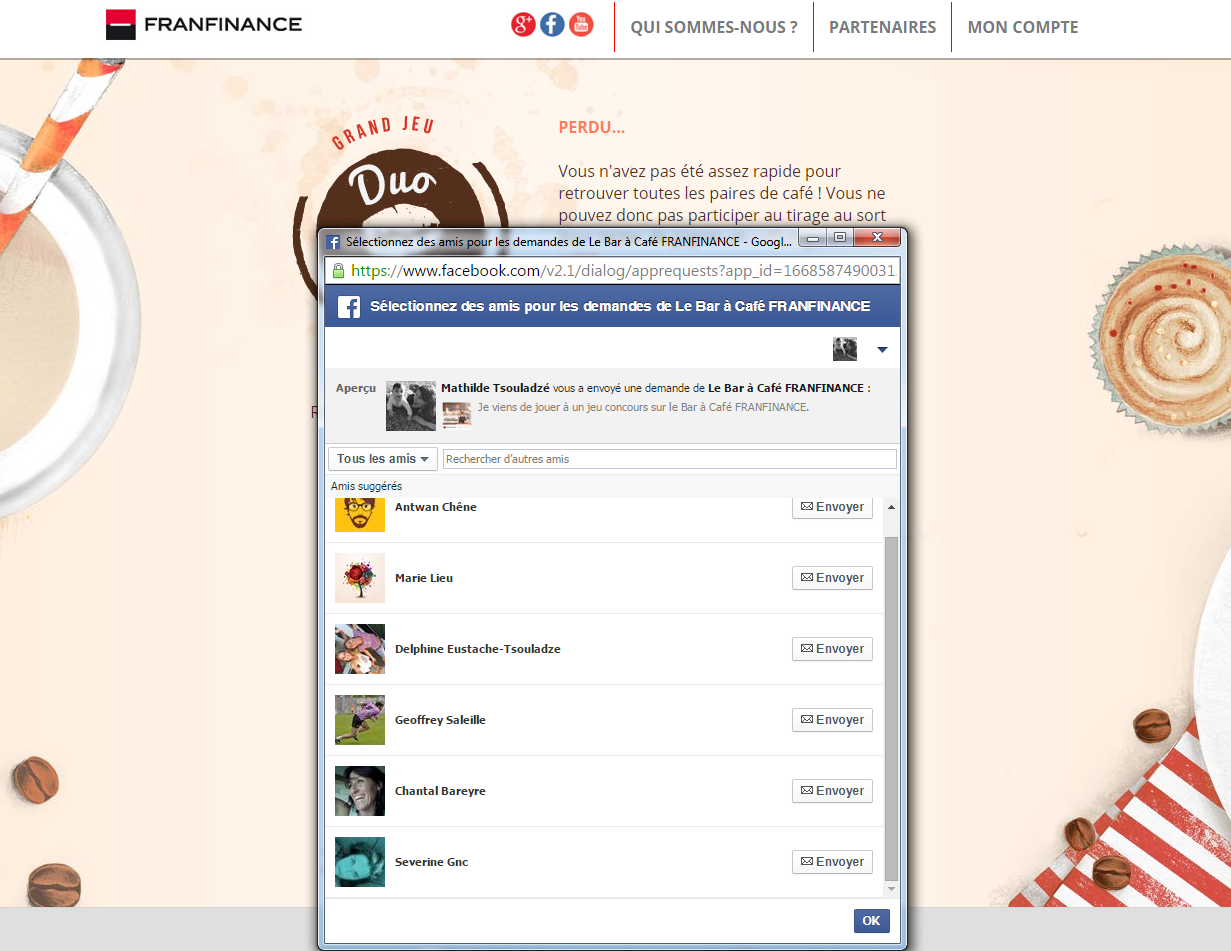Click the Rechercher d'autres amis search field

coord(670,459)
